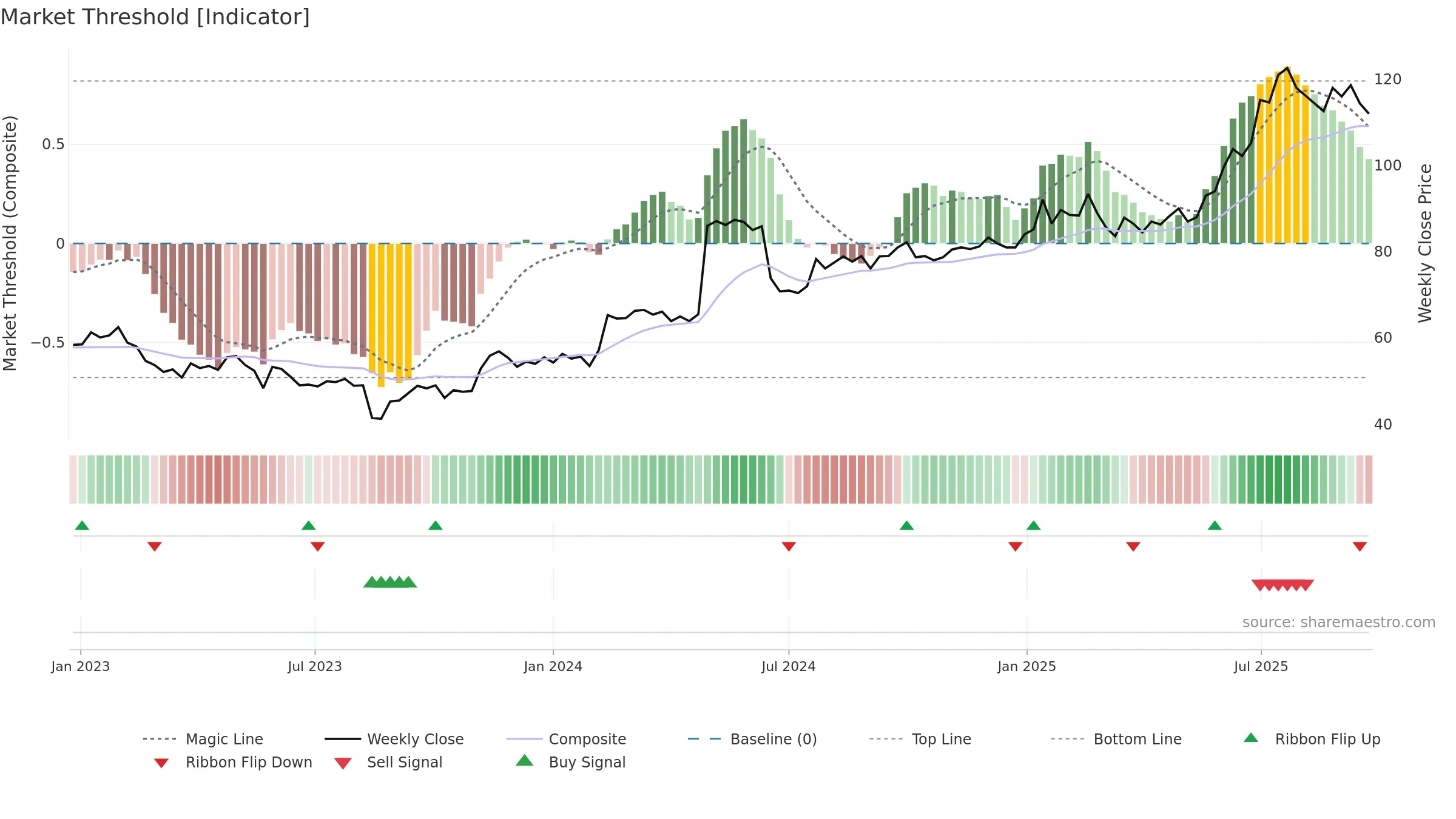Toggle the Bottom Line legend entry
The image size is (1456, 819).
(1116, 739)
